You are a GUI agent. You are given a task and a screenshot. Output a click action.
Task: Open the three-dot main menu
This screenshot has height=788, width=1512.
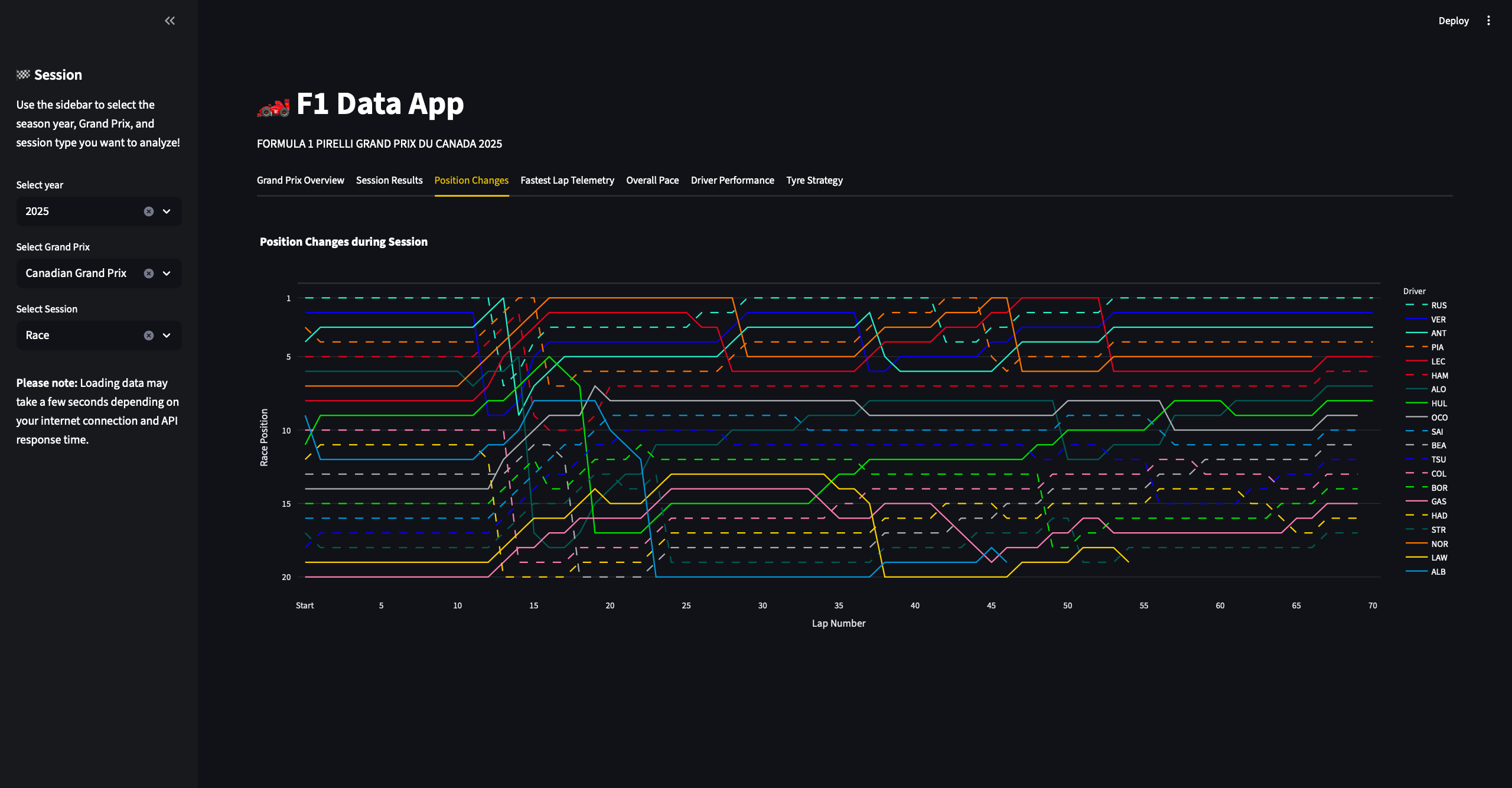[x=1488, y=21]
